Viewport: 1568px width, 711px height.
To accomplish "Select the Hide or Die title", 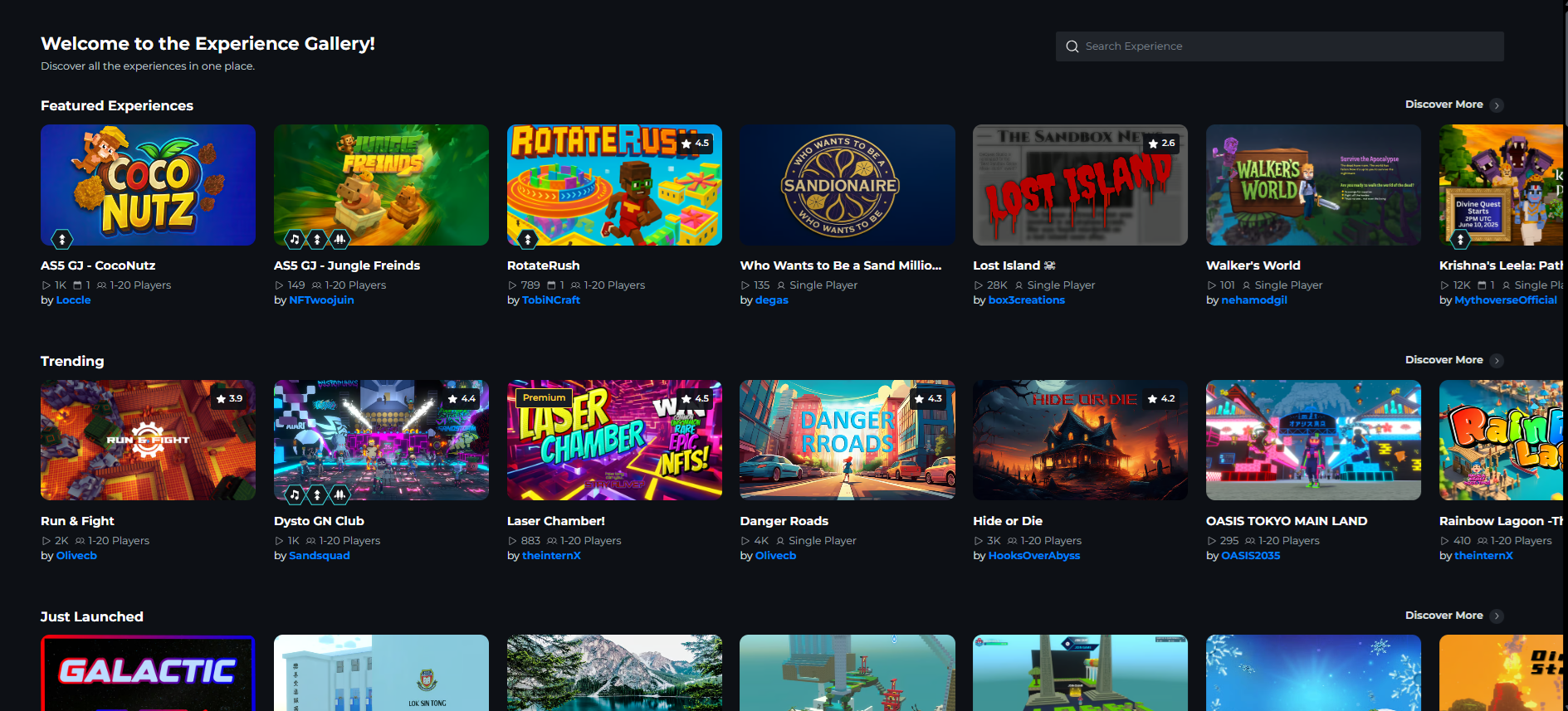I will pyautogui.click(x=1008, y=521).
